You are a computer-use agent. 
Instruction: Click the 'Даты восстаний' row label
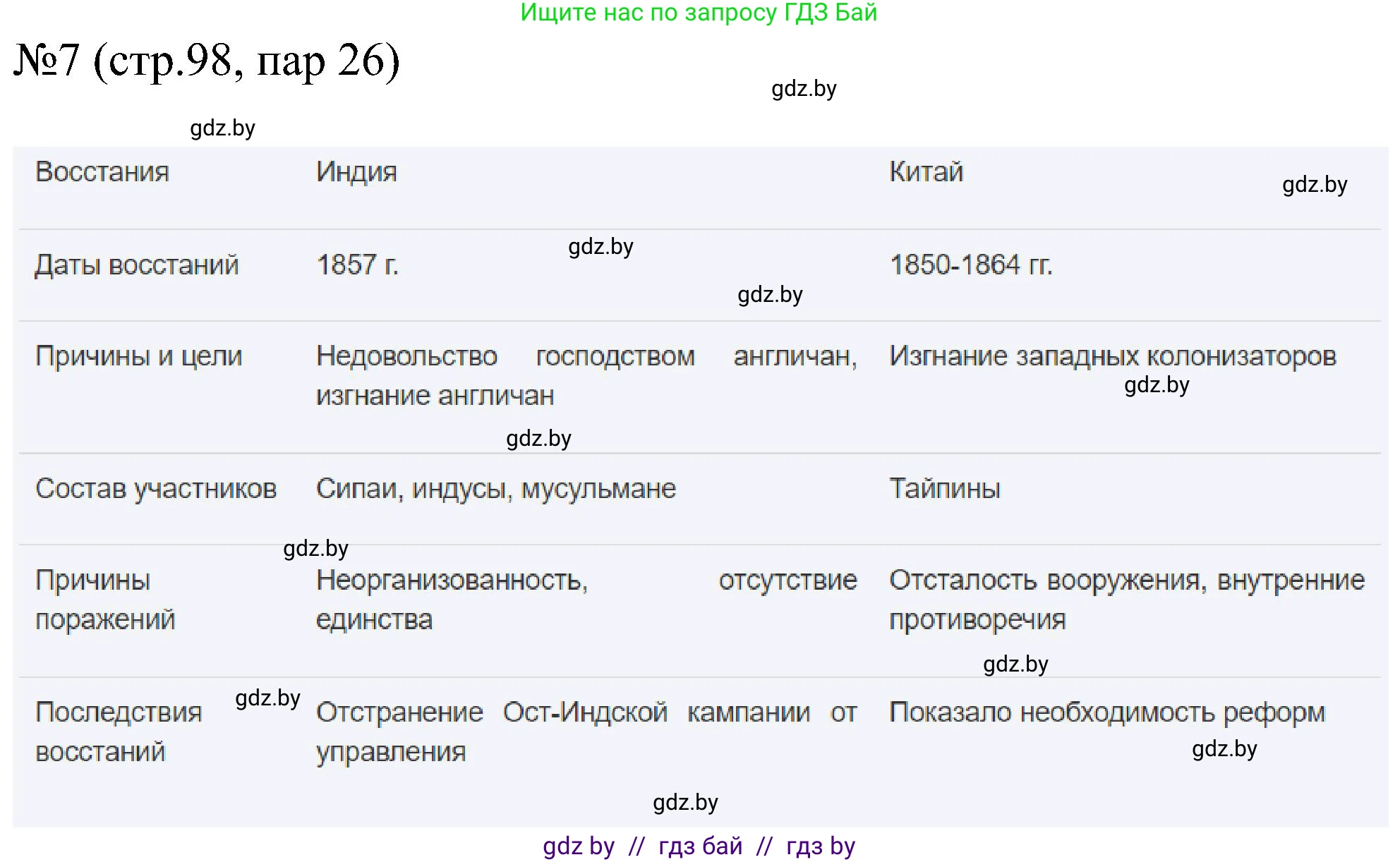click(138, 265)
